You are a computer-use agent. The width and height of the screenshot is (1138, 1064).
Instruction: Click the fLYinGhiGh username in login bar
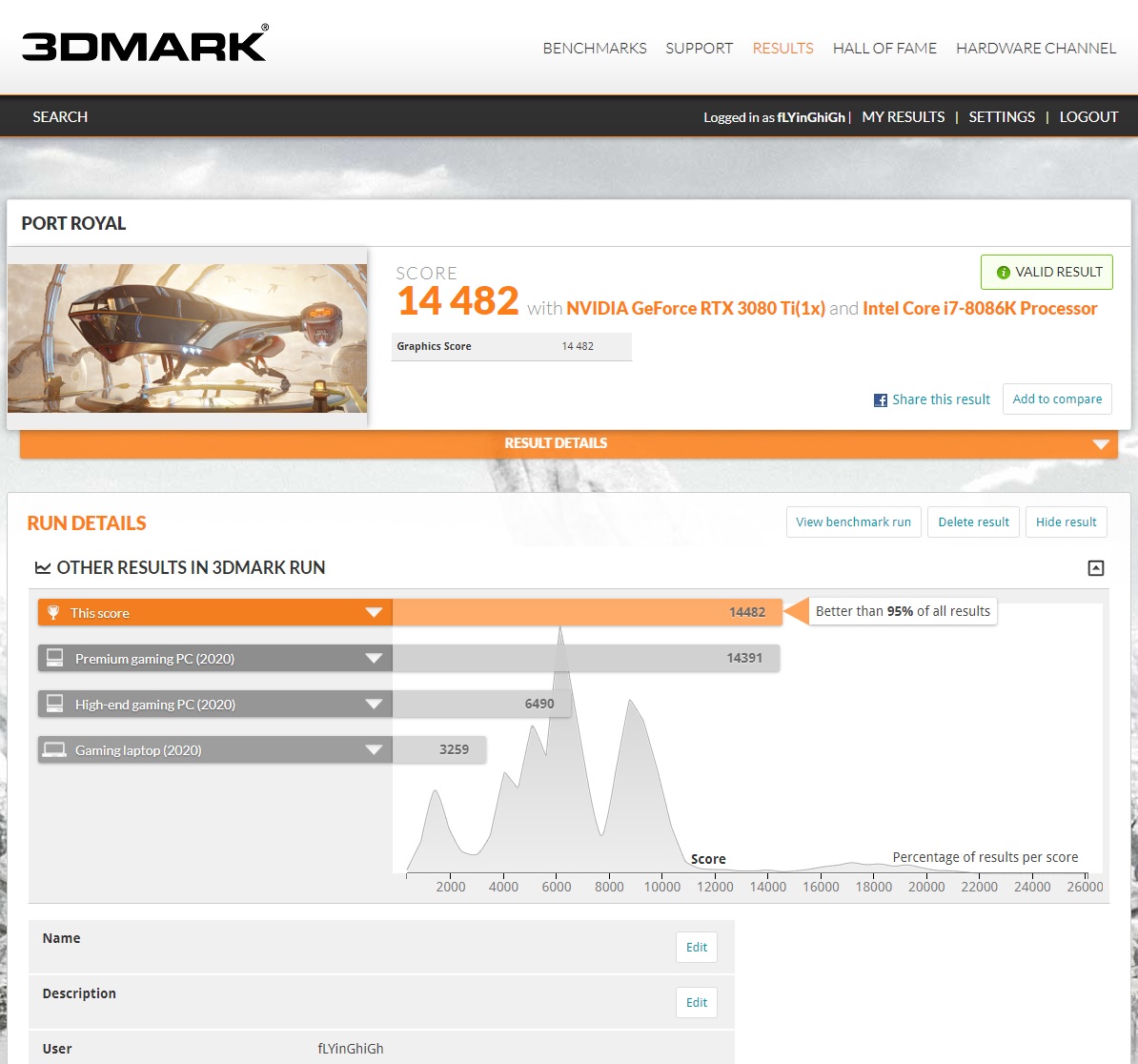[x=811, y=117]
